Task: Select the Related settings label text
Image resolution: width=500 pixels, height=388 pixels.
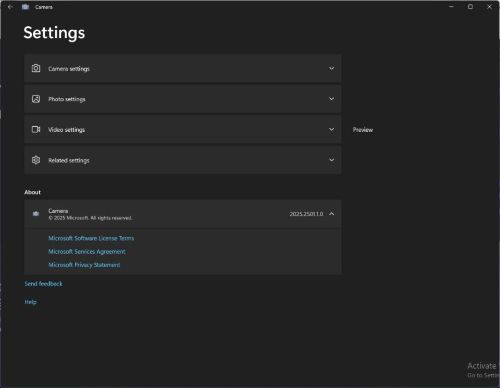Action: (69, 160)
